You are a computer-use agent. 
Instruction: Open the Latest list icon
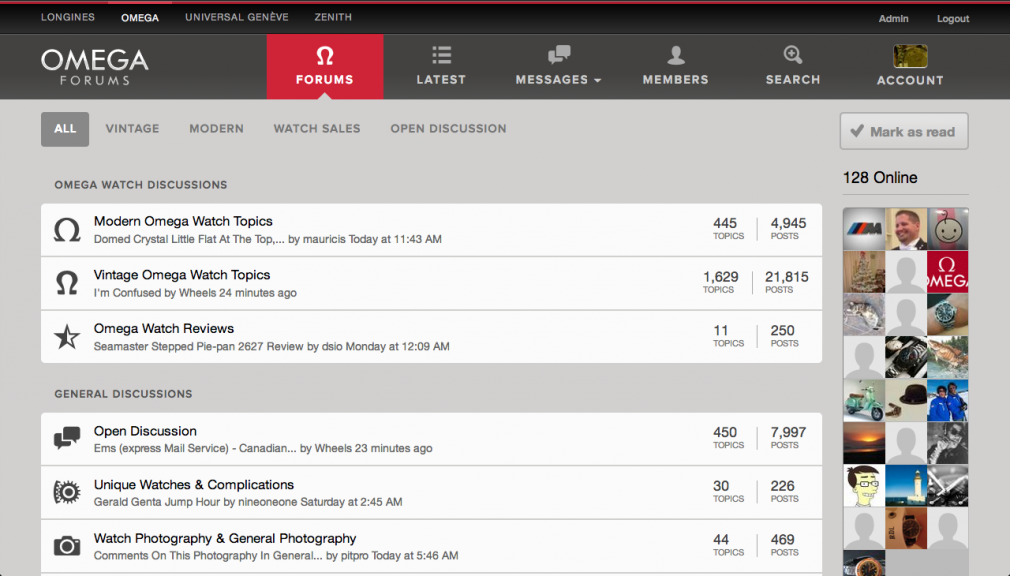point(441,55)
